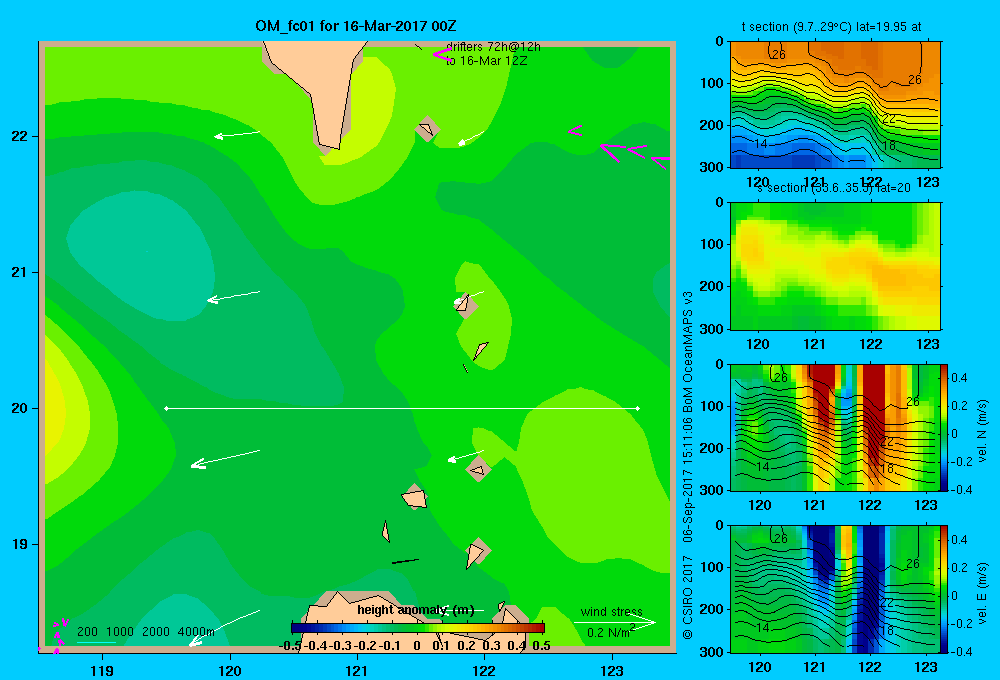Click longitude tick "119" under the main map
The image size is (1000, 680).
[x=102, y=670]
